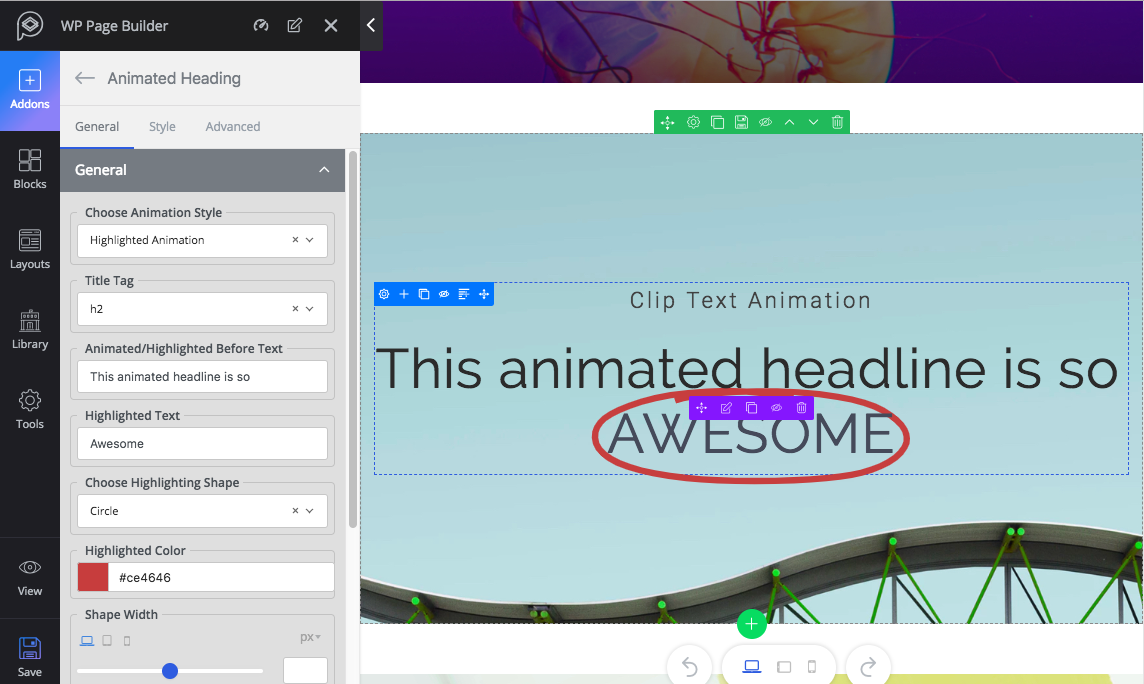This screenshot has width=1144, height=684.
Task: Switch to the Style tab
Action: (x=161, y=126)
